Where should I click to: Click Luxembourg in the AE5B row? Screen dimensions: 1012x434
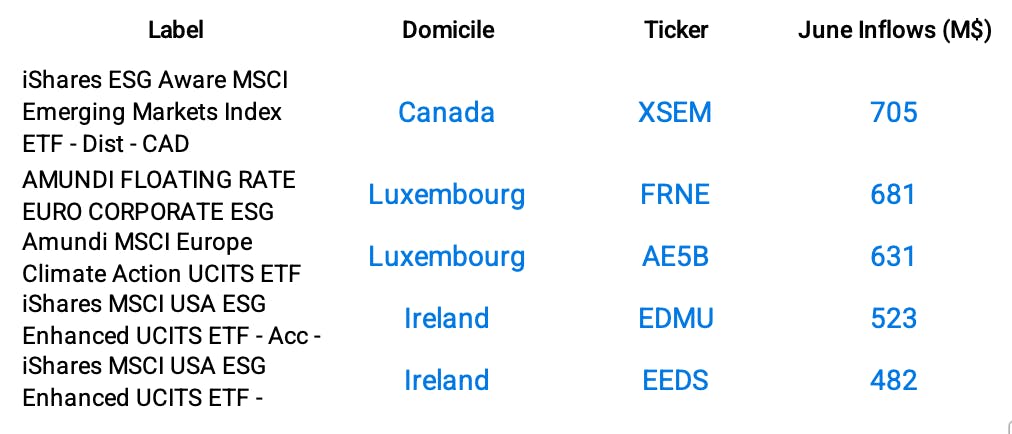[446, 256]
